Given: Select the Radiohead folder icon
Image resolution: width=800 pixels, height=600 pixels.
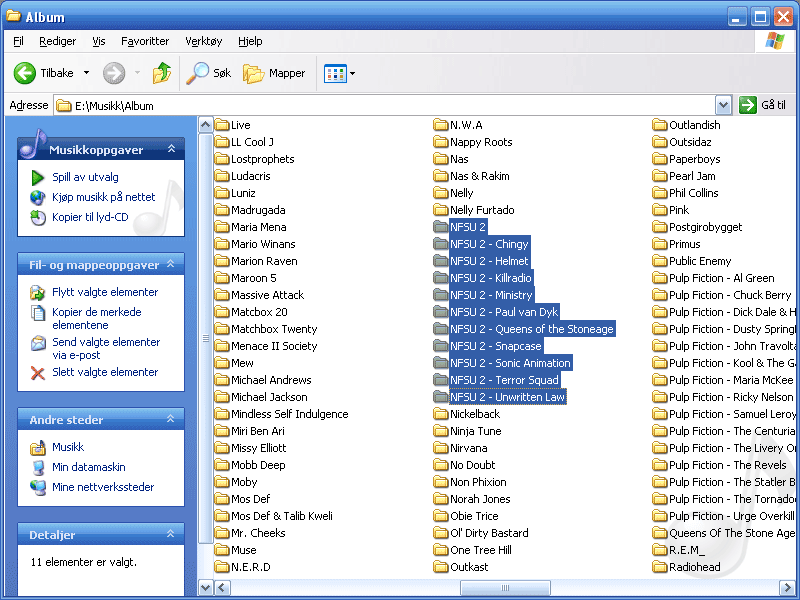Looking at the screenshot, I should coord(660,567).
